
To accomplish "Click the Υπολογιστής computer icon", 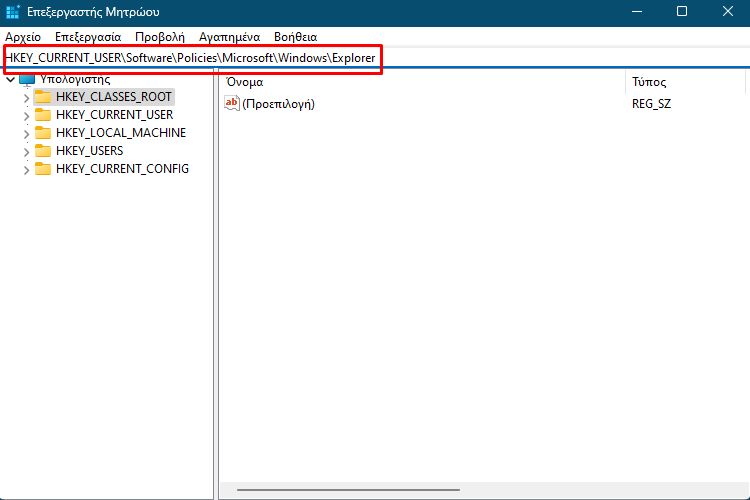I will click(x=27, y=79).
